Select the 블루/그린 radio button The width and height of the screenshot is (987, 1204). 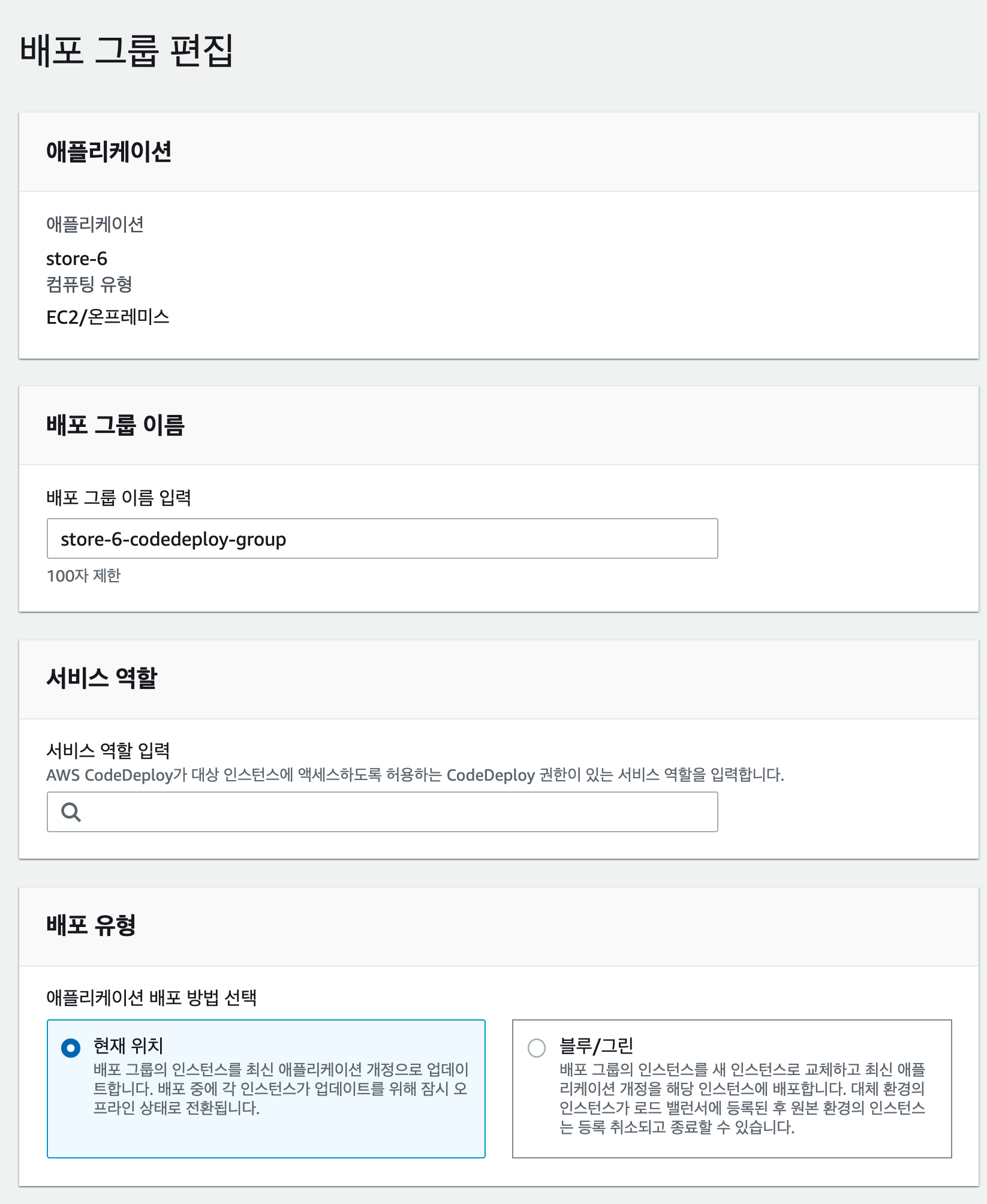click(x=537, y=1048)
